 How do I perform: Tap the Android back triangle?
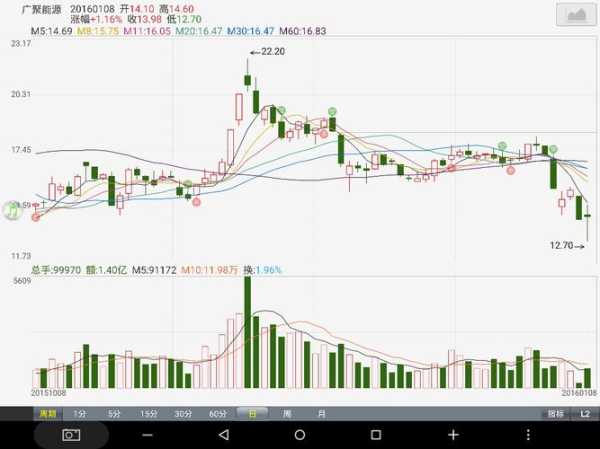[223, 435]
